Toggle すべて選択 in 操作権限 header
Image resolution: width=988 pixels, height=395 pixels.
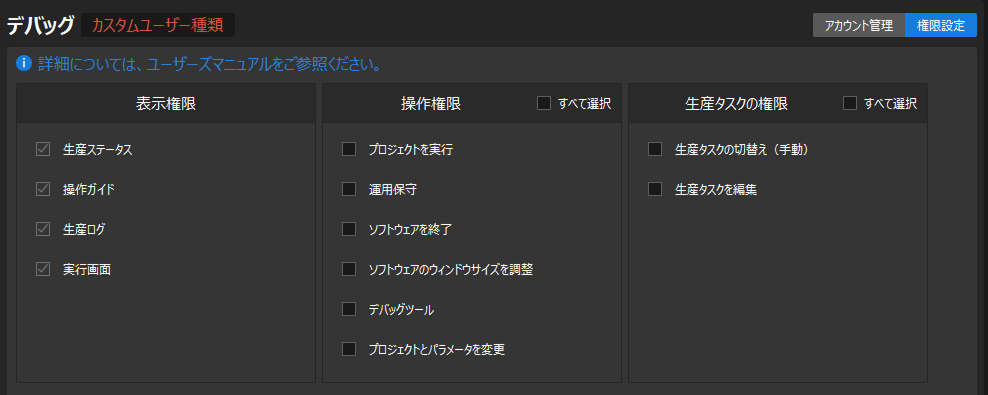[x=544, y=103]
